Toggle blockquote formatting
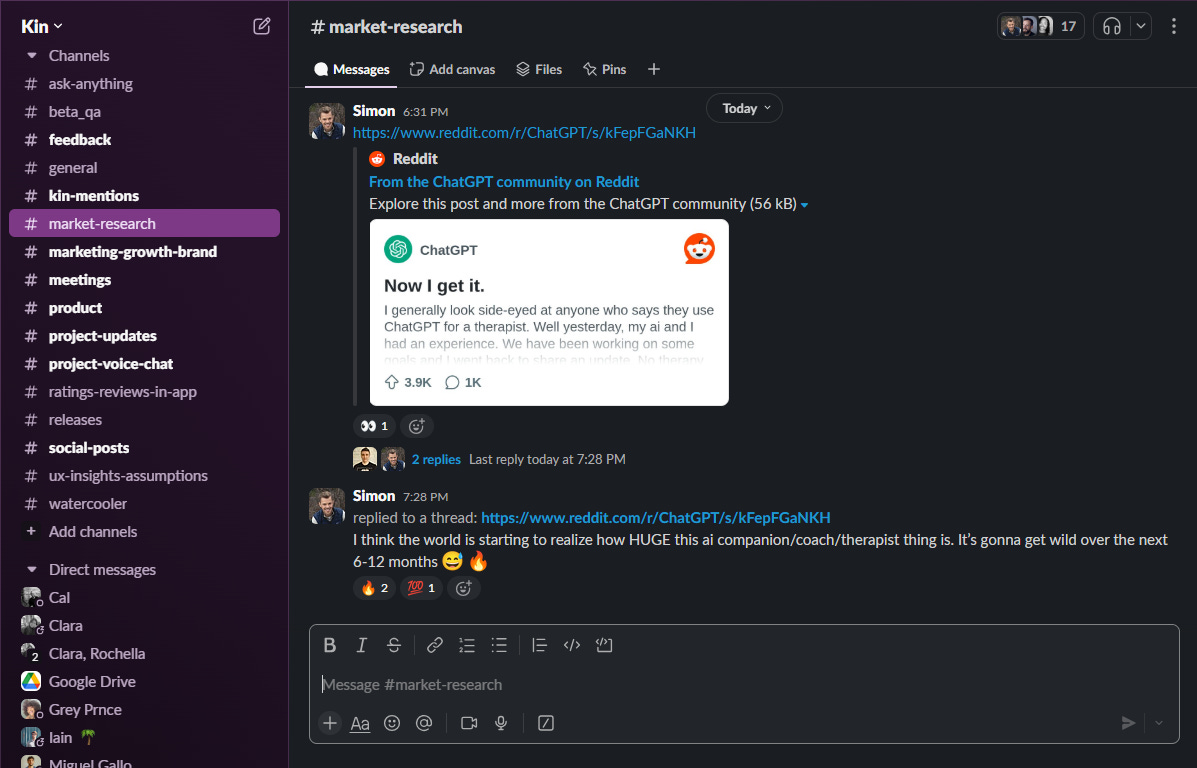The image size is (1197, 768). point(539,645)
